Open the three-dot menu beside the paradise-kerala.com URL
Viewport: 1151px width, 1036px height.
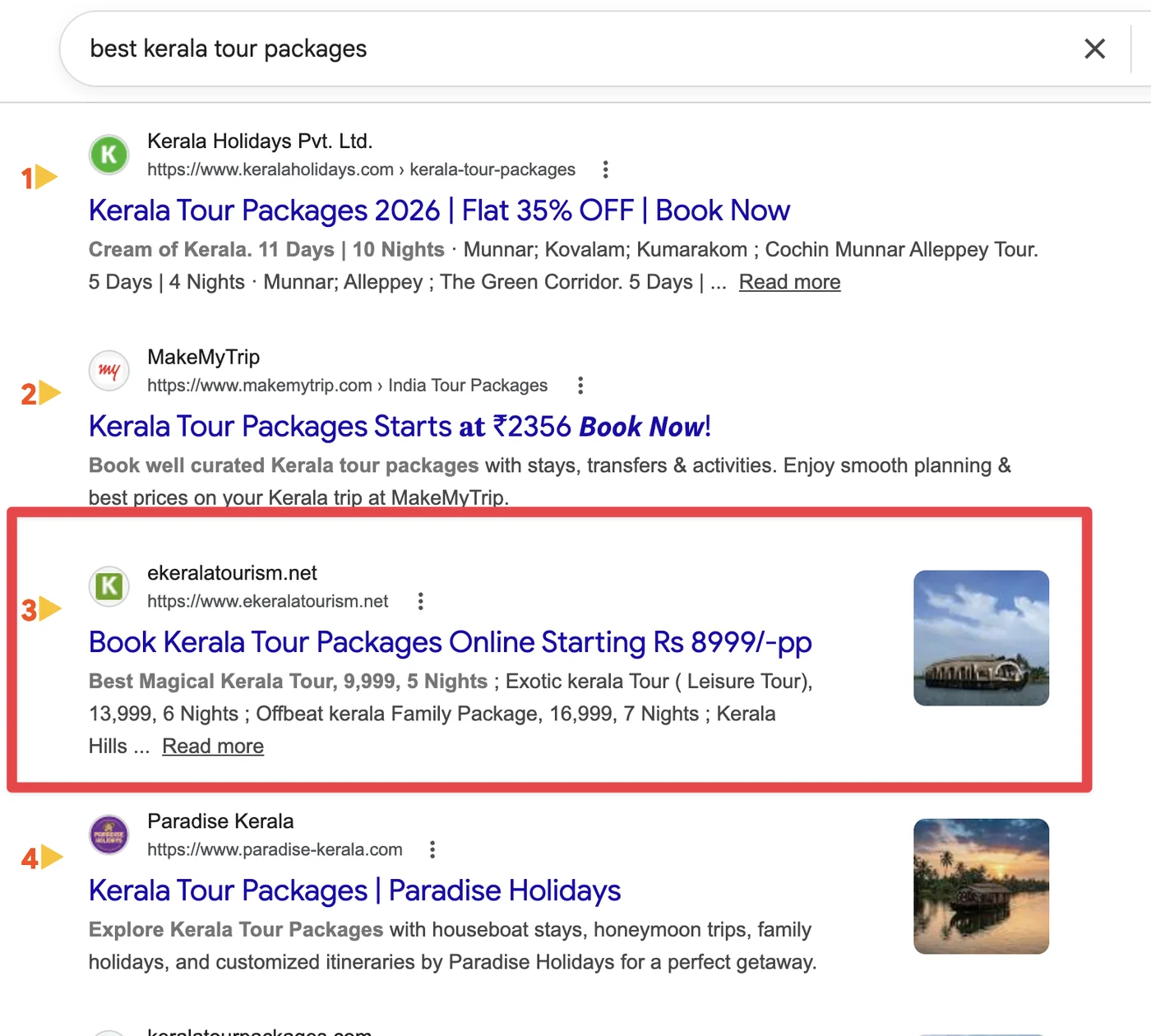tap(432, 849)
